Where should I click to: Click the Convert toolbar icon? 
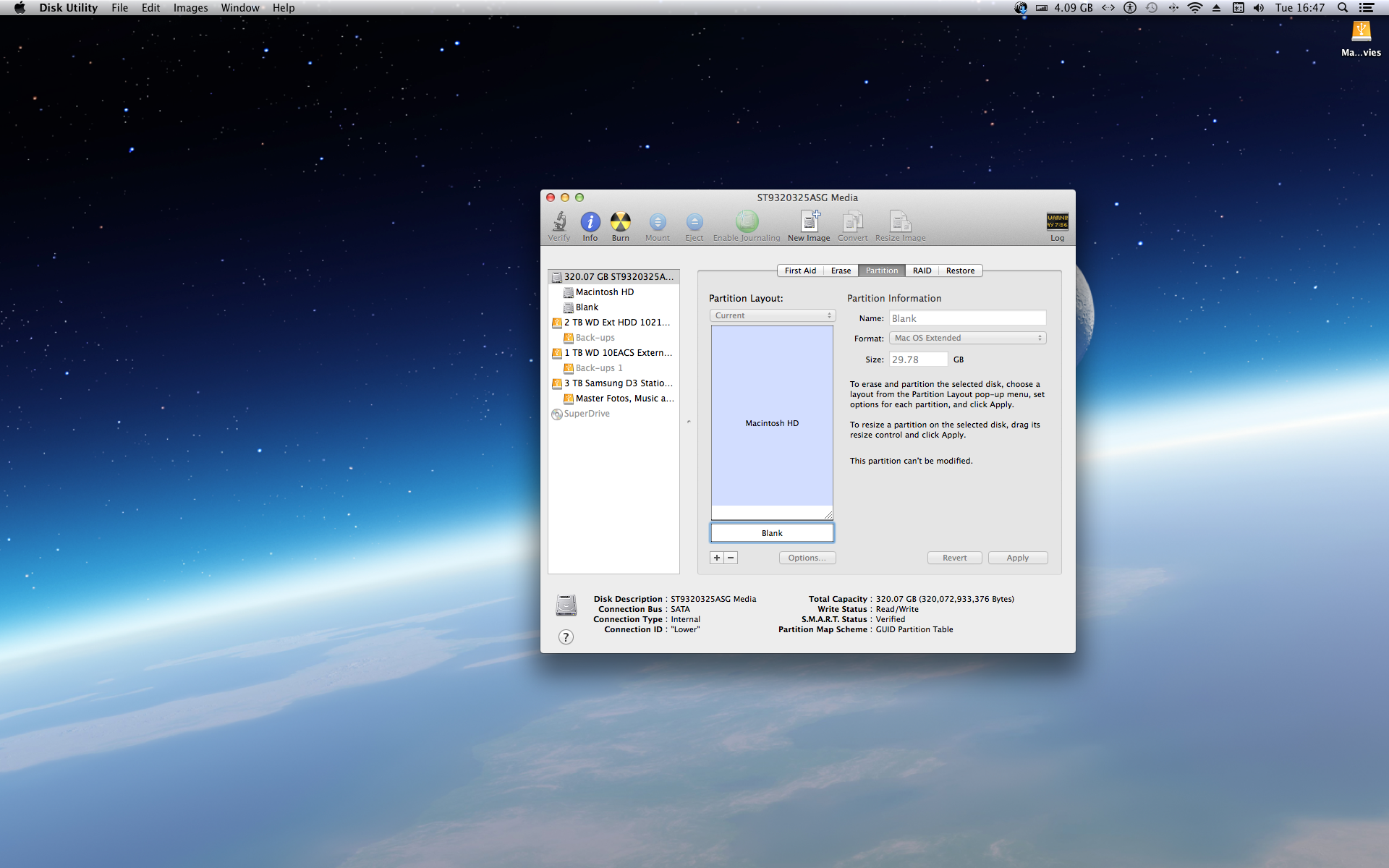(853, 226)
